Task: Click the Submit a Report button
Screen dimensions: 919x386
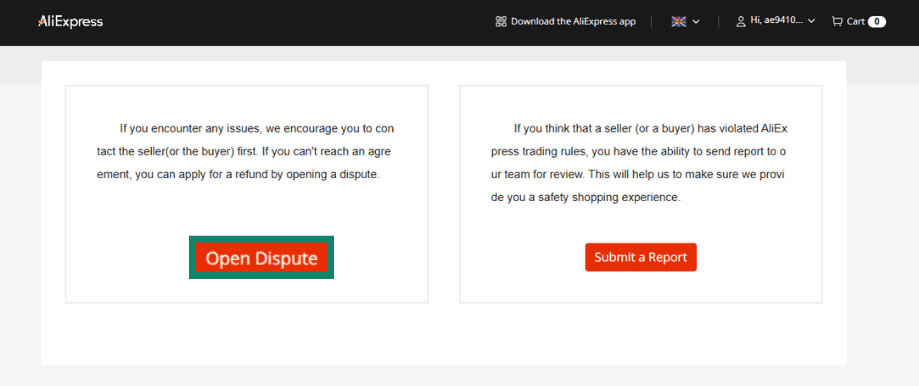Action: (x=641, y=257)
